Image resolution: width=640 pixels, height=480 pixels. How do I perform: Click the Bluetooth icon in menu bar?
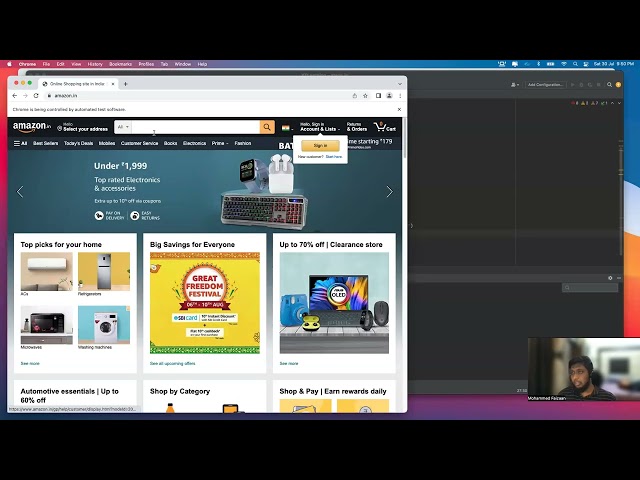tap(538, 64)
